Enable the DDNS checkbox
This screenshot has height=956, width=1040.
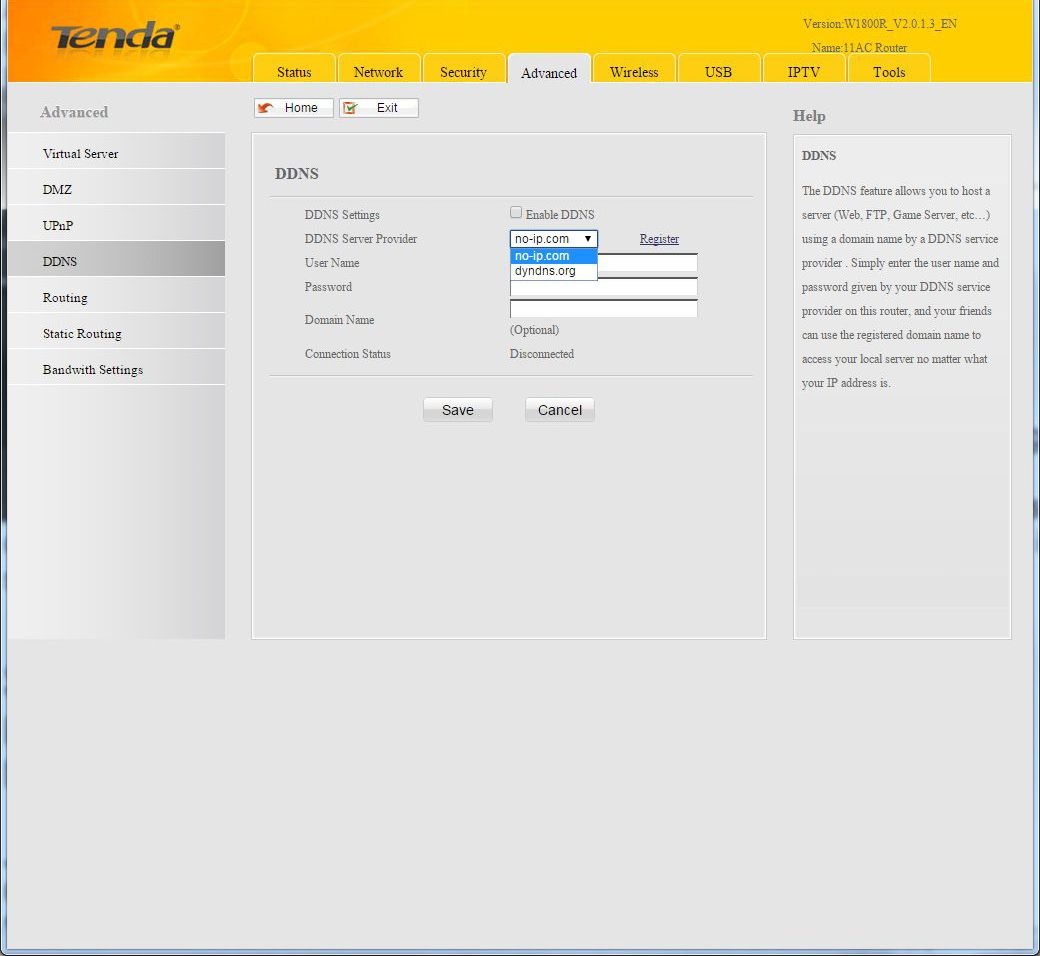(x=516, y=213)
